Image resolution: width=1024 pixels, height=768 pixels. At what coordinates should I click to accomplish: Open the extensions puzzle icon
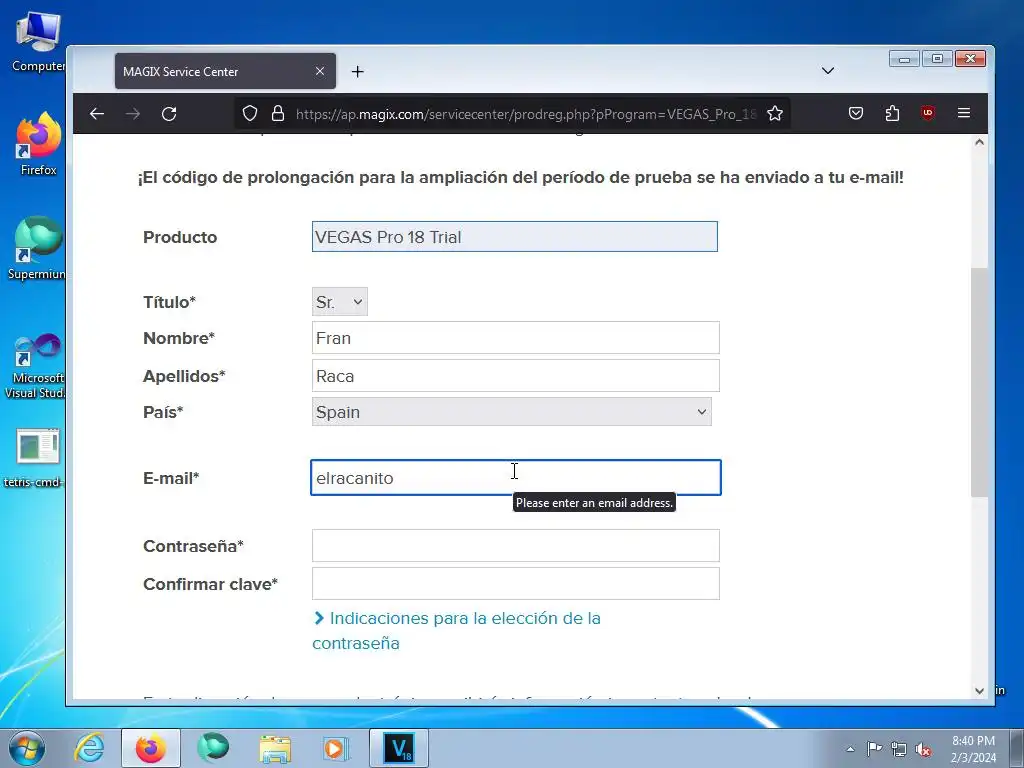tap(892, 113)
